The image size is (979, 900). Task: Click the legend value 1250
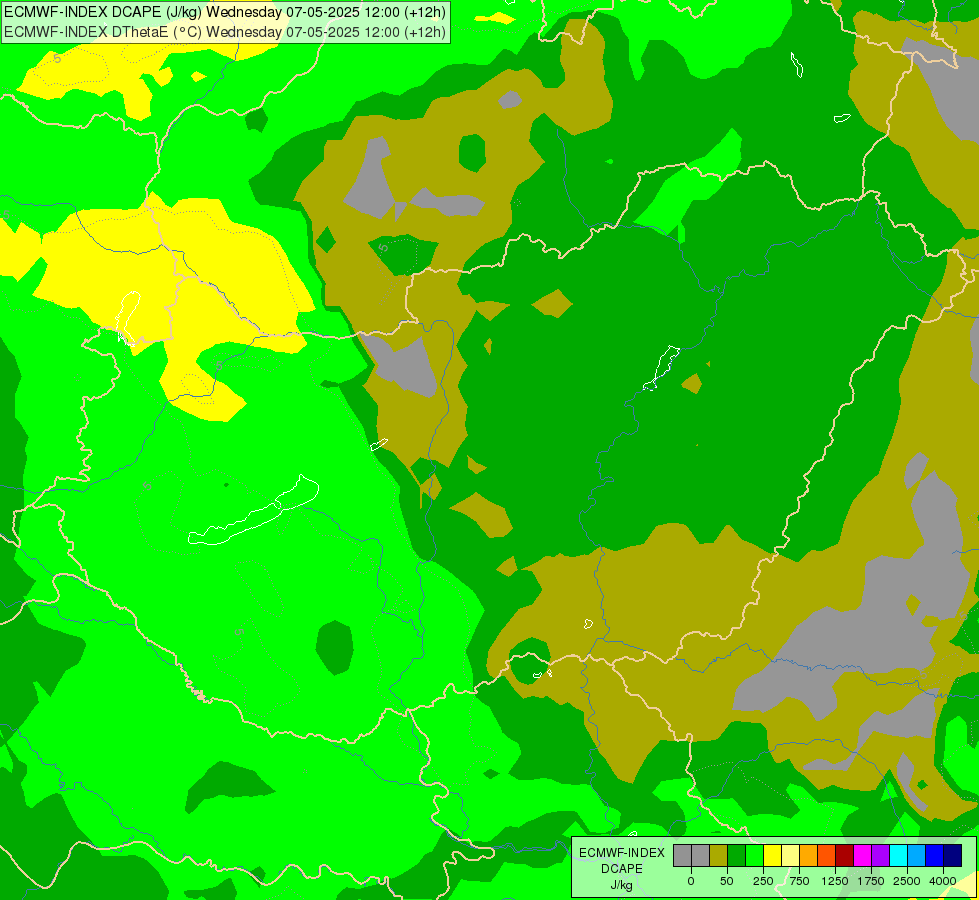(x=835, y=881)
